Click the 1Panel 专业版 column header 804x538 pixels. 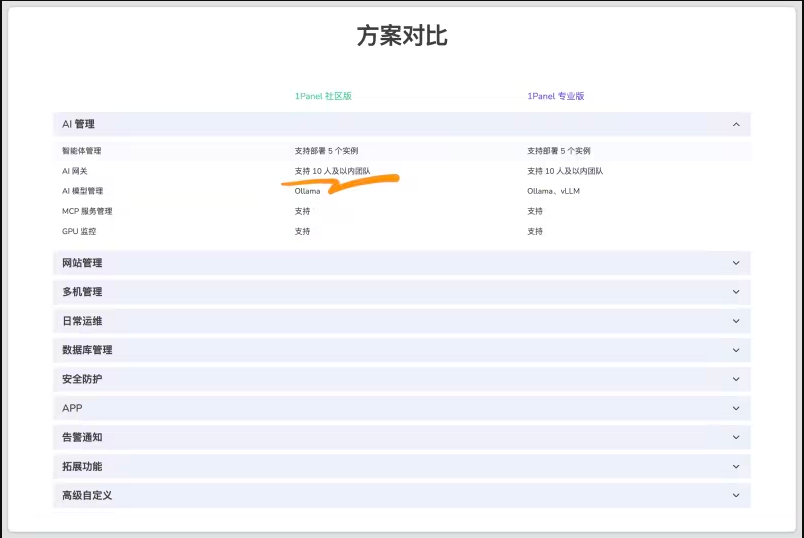tap(556, 96)
